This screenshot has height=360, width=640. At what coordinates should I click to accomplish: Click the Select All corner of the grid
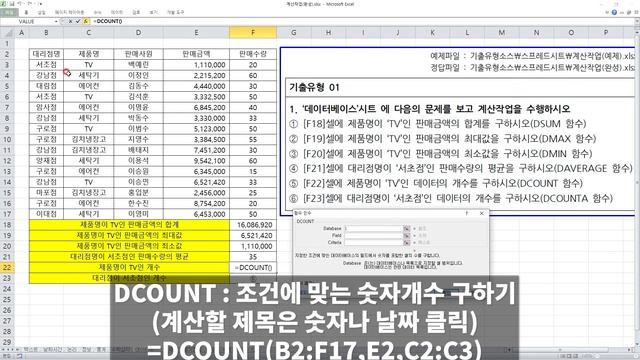(x=7, y=33)
